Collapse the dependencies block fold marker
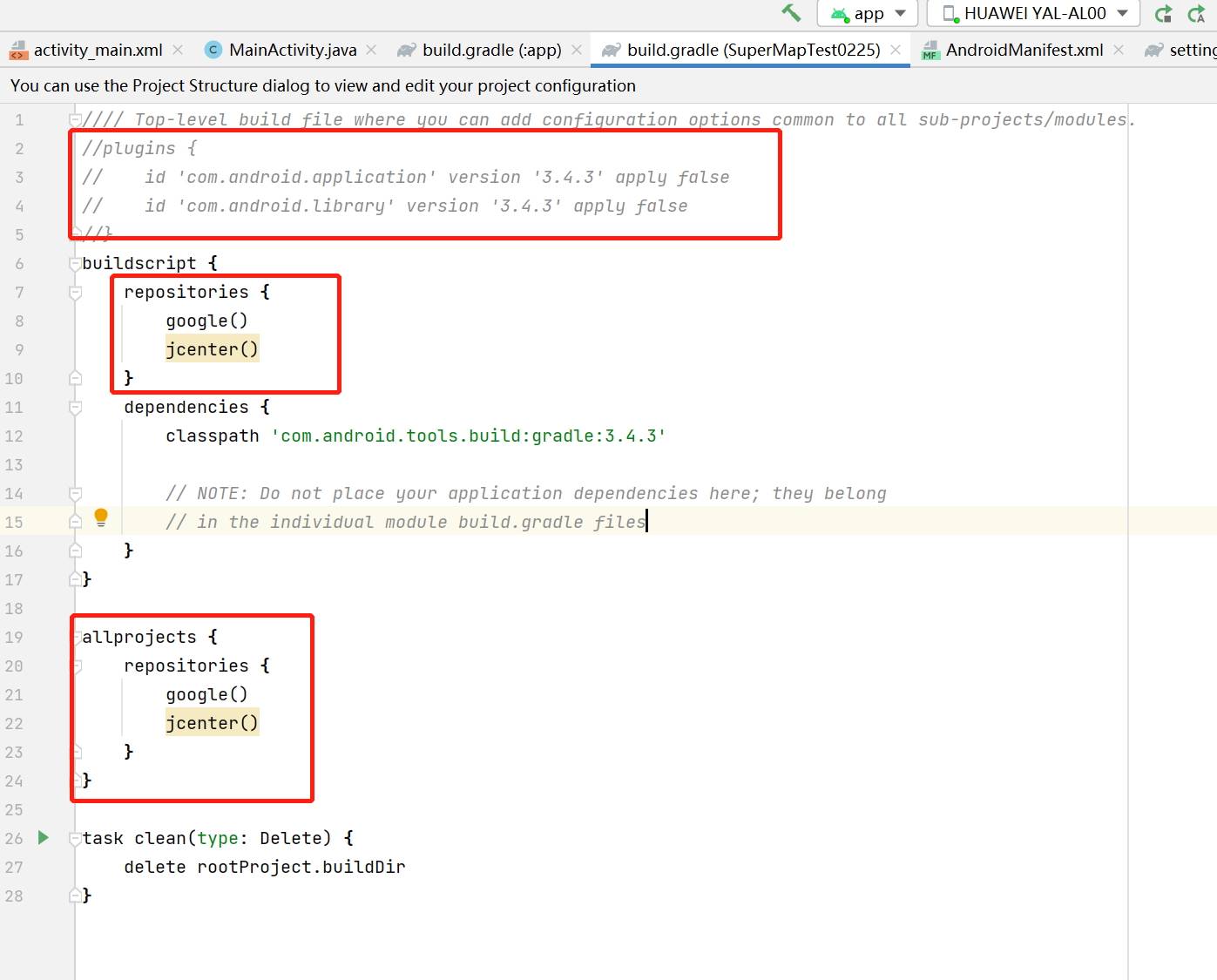 click(76, 408)
